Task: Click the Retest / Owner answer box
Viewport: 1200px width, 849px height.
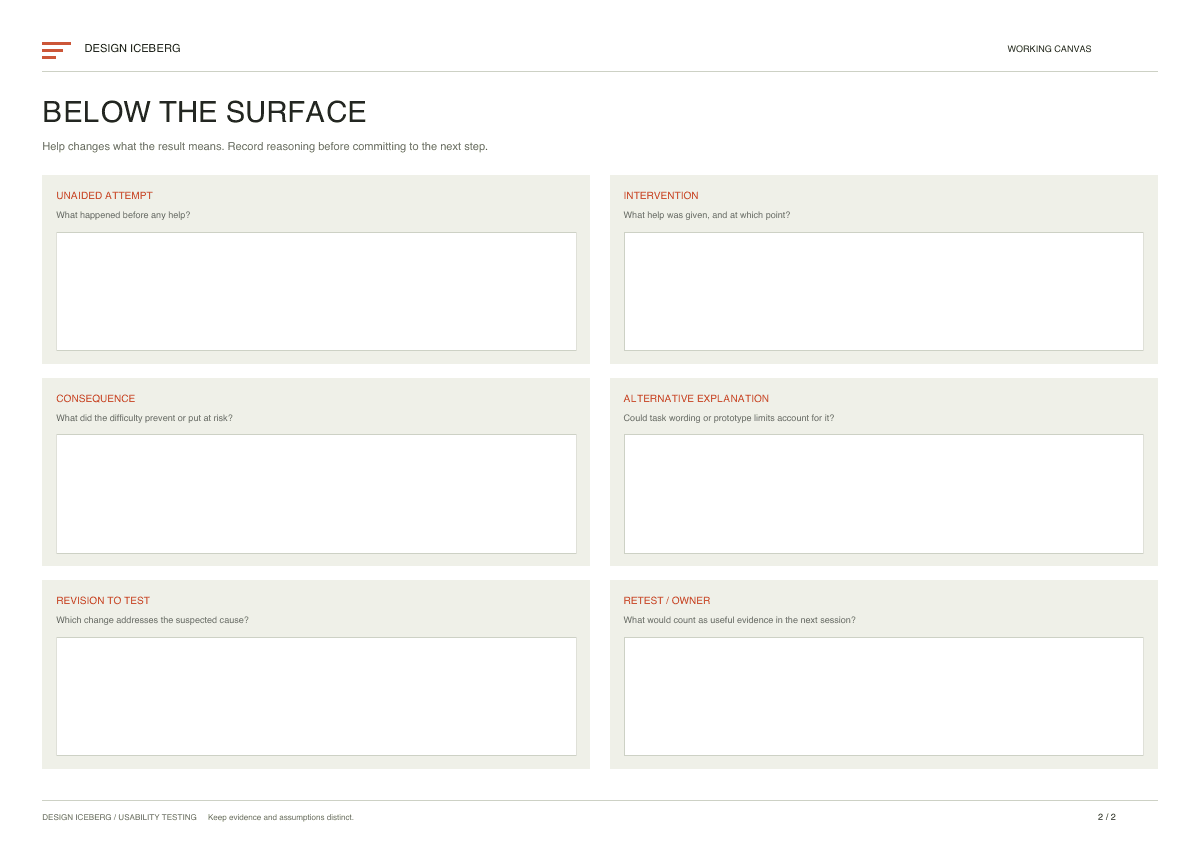Action: coord(884,696)
